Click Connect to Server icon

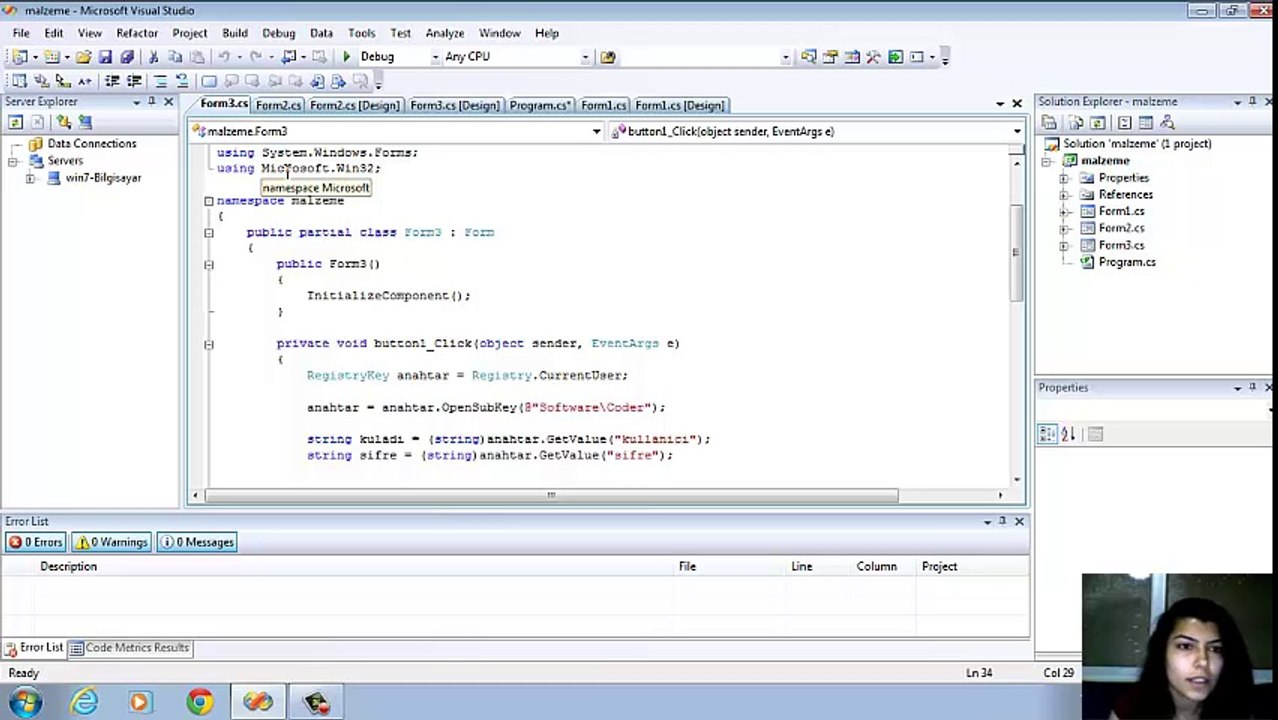coord(85,122)
